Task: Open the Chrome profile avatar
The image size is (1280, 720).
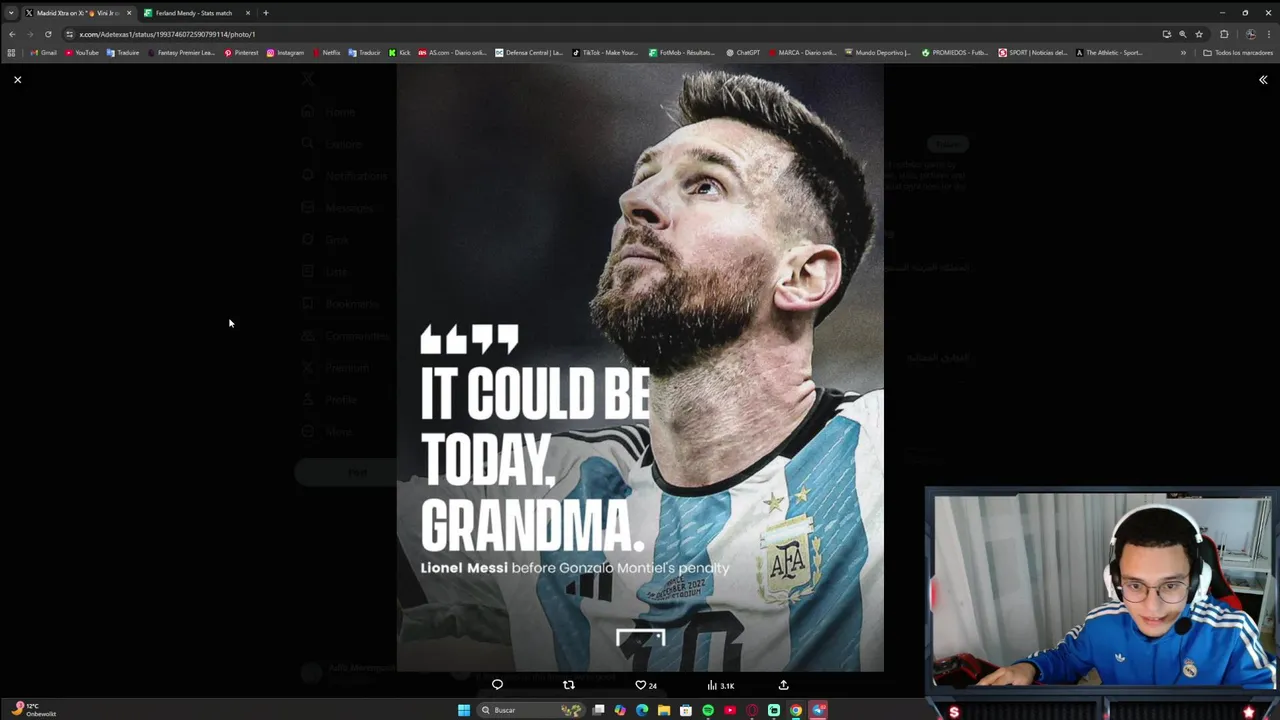Action: (1250, 34)
